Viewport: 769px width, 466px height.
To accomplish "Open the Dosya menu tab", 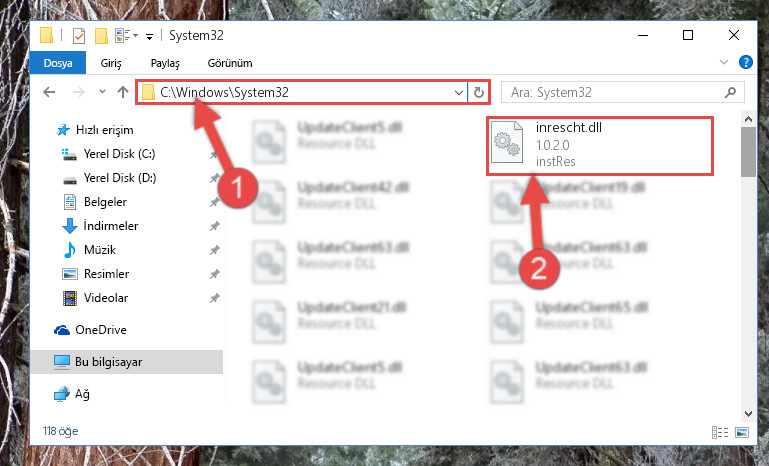I will (x=58, y=63).
